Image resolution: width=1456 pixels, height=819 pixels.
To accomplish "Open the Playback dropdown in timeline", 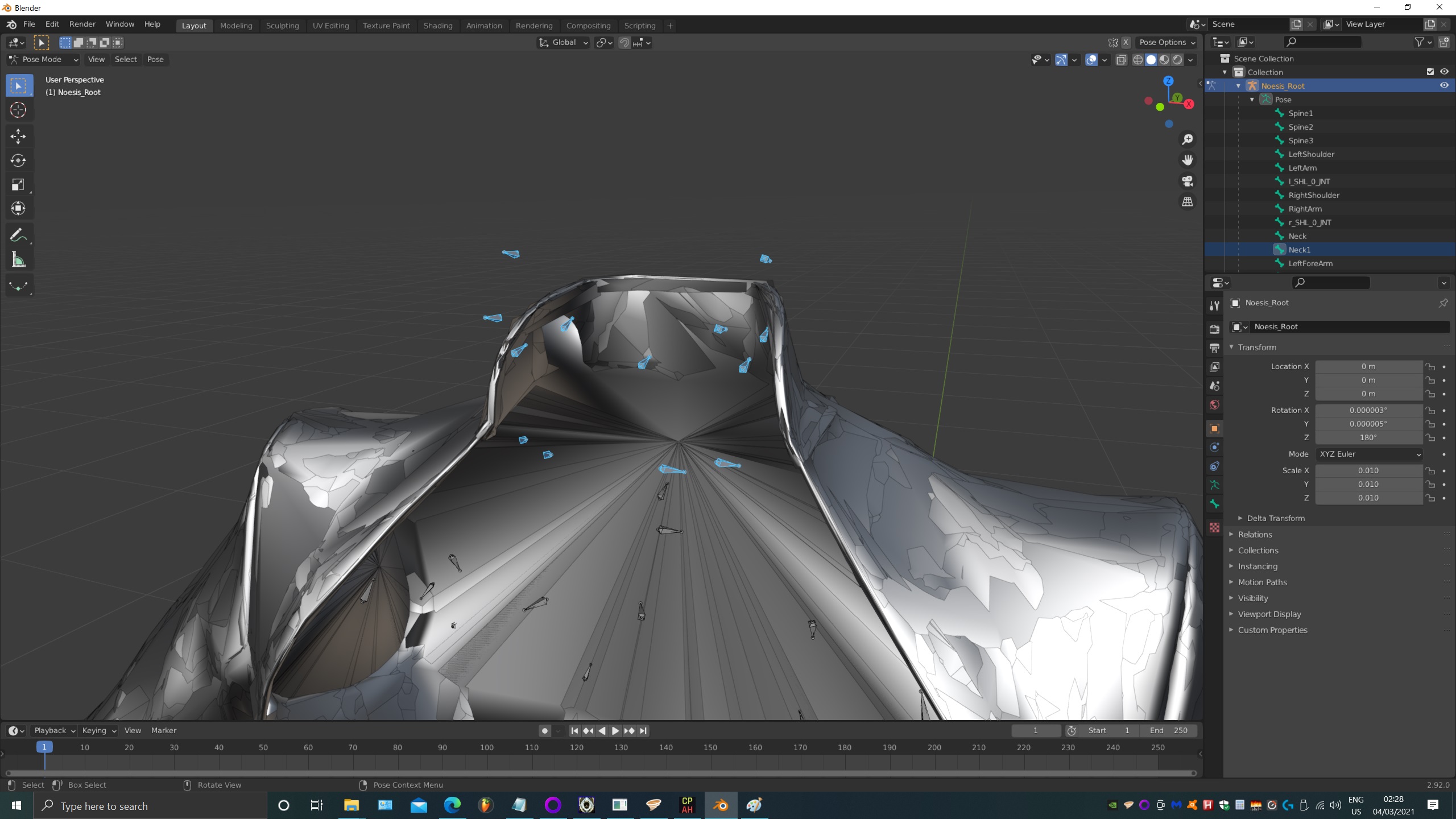I will [54, 731].
